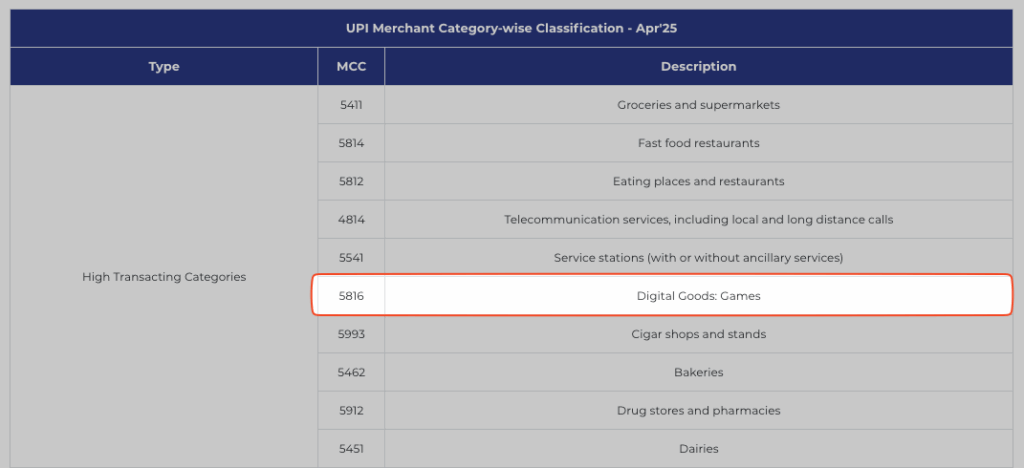Click MCC code 5993
The image size is (1024, 468).
pyautogui.click(x=351, y=334)
